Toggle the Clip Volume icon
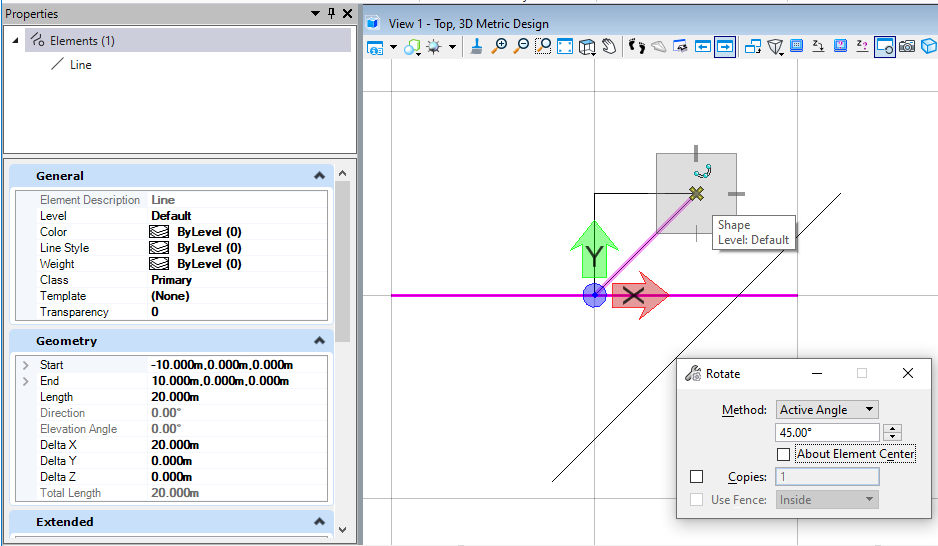 (x=884, y=47)
